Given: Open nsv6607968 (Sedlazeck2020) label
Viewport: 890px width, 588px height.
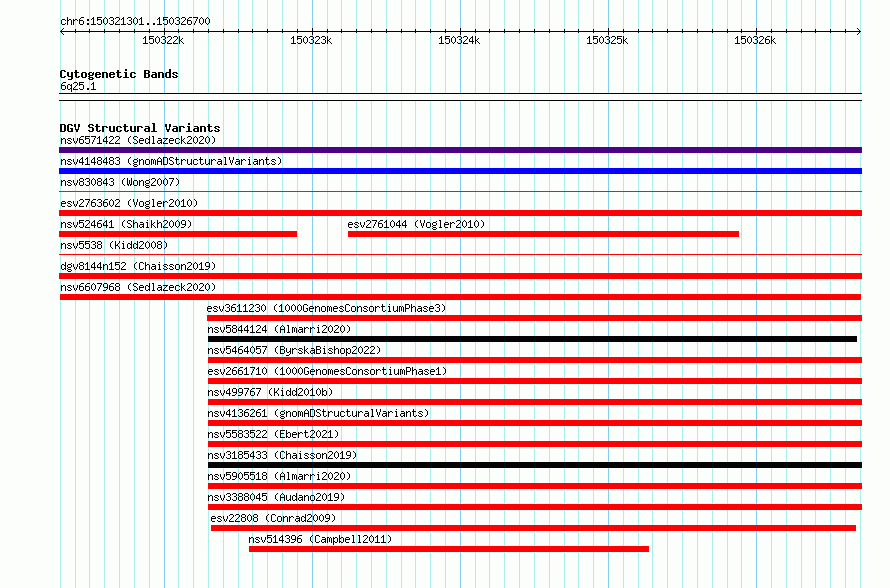Looking at the screenshot, I should click(x=138, y=287).
